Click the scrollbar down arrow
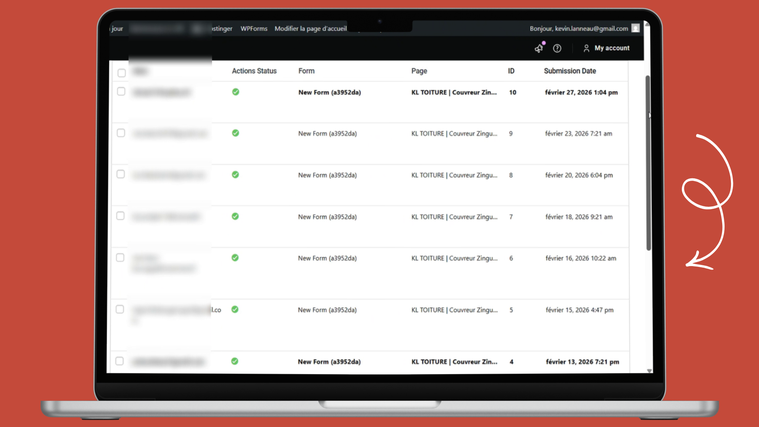Image resolution: width=759 pixels, height=427 pixels. click(649, 371)
